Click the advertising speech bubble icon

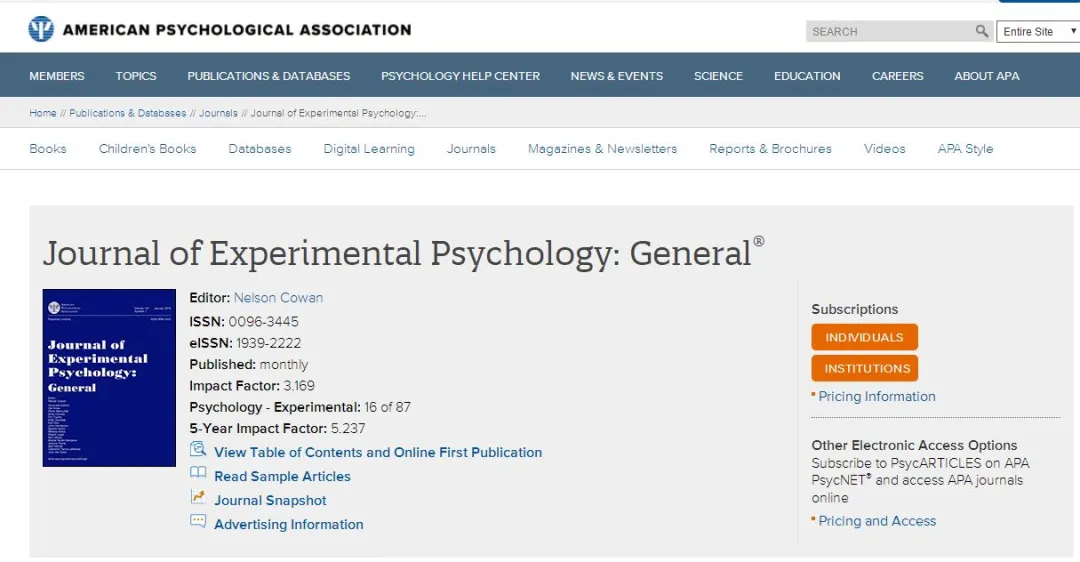point(198,521)
